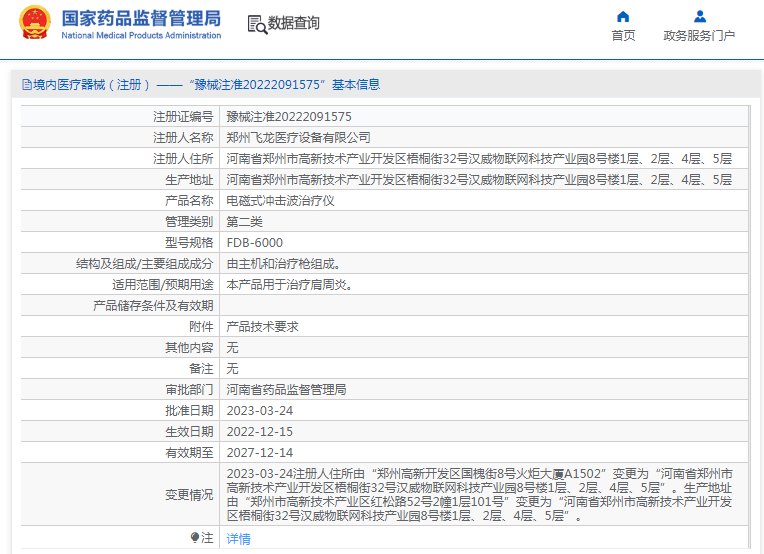Viewport: 764px width, 554px height.
Task: Click the 无 value in 其他内容 row
Action: click(232, 347)
